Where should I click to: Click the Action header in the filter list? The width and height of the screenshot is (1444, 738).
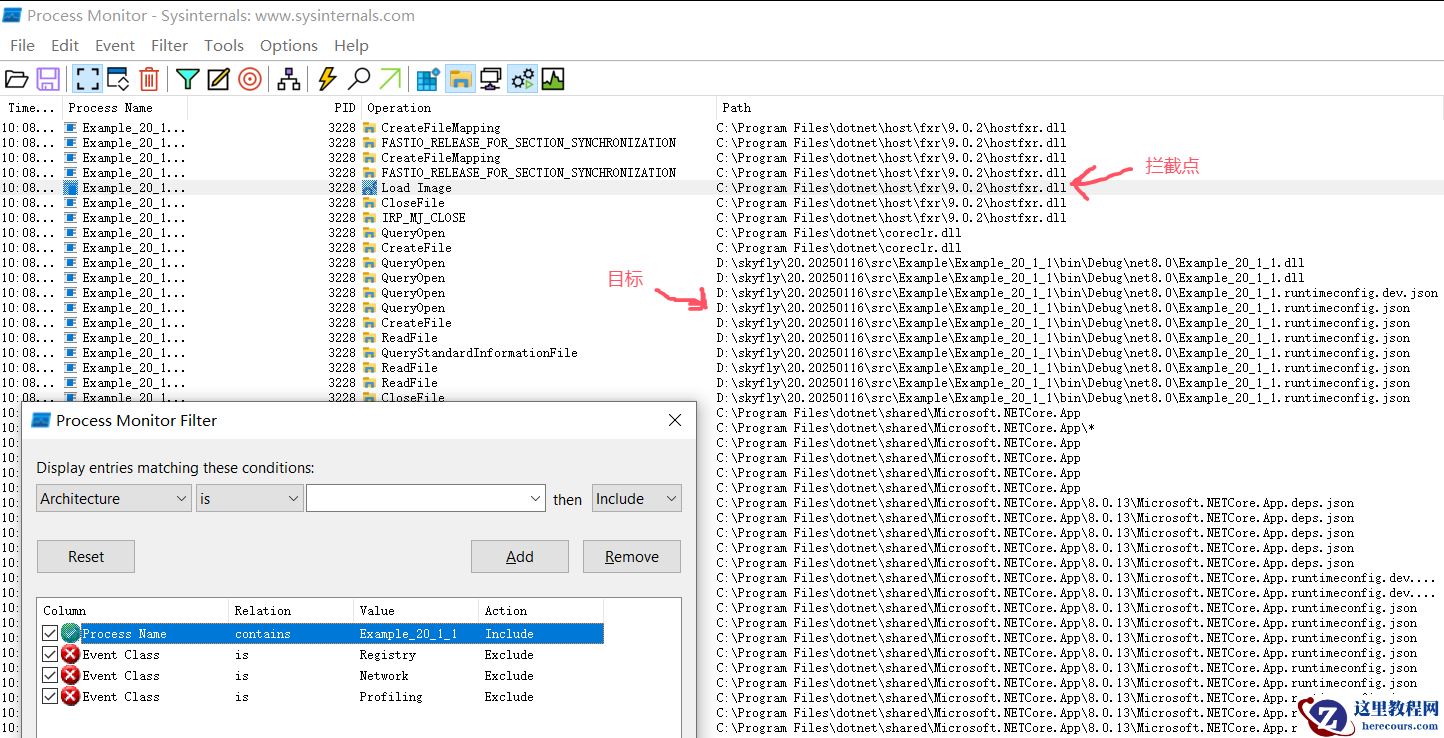coord(541,610)
